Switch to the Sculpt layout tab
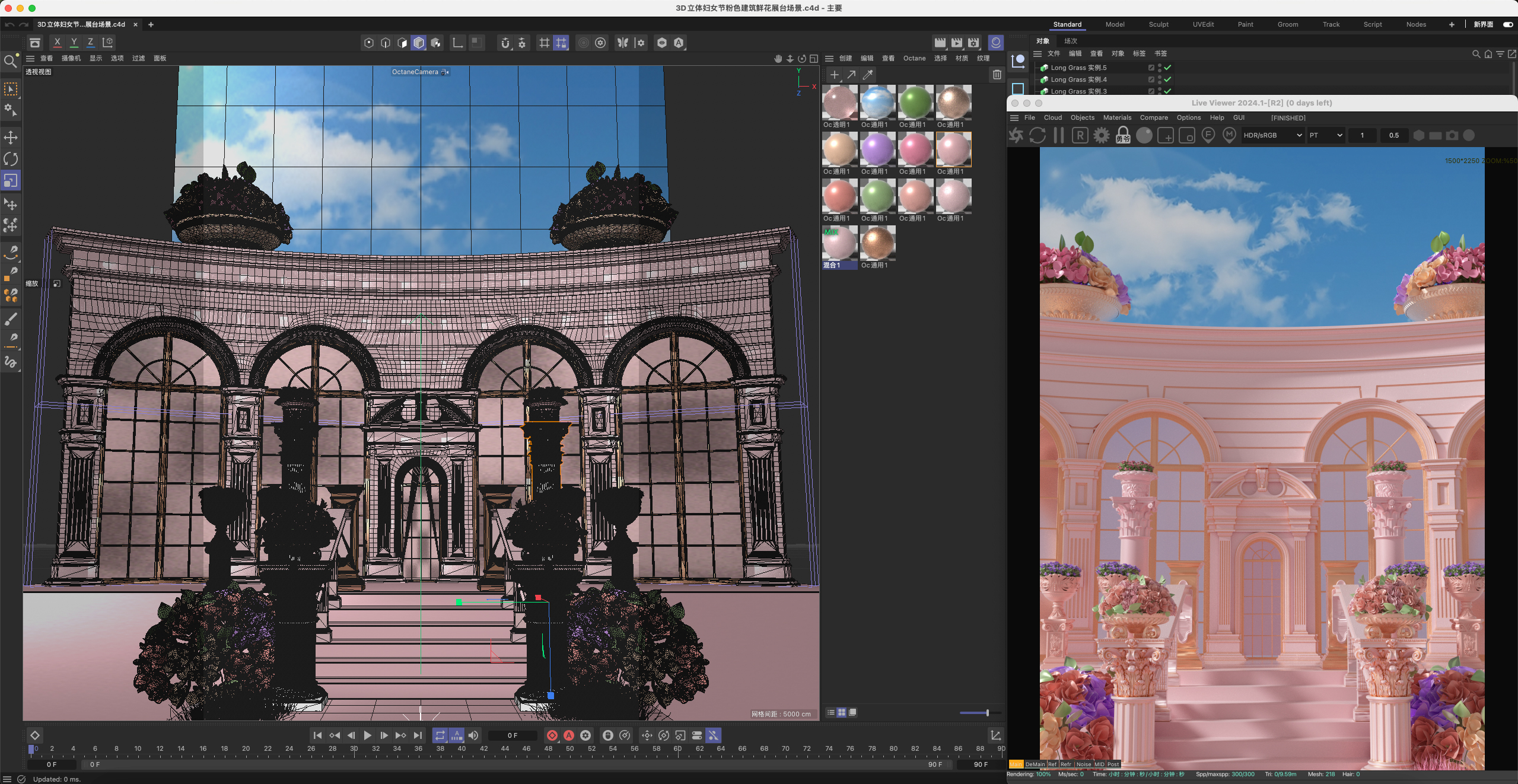 (1158, 24)
